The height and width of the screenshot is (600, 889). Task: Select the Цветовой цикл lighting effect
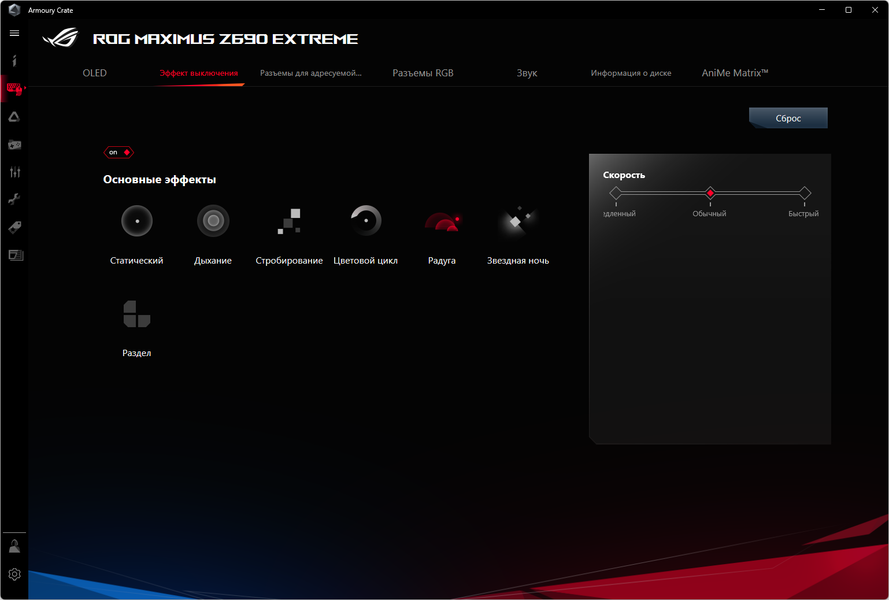(x=366, y=235)
